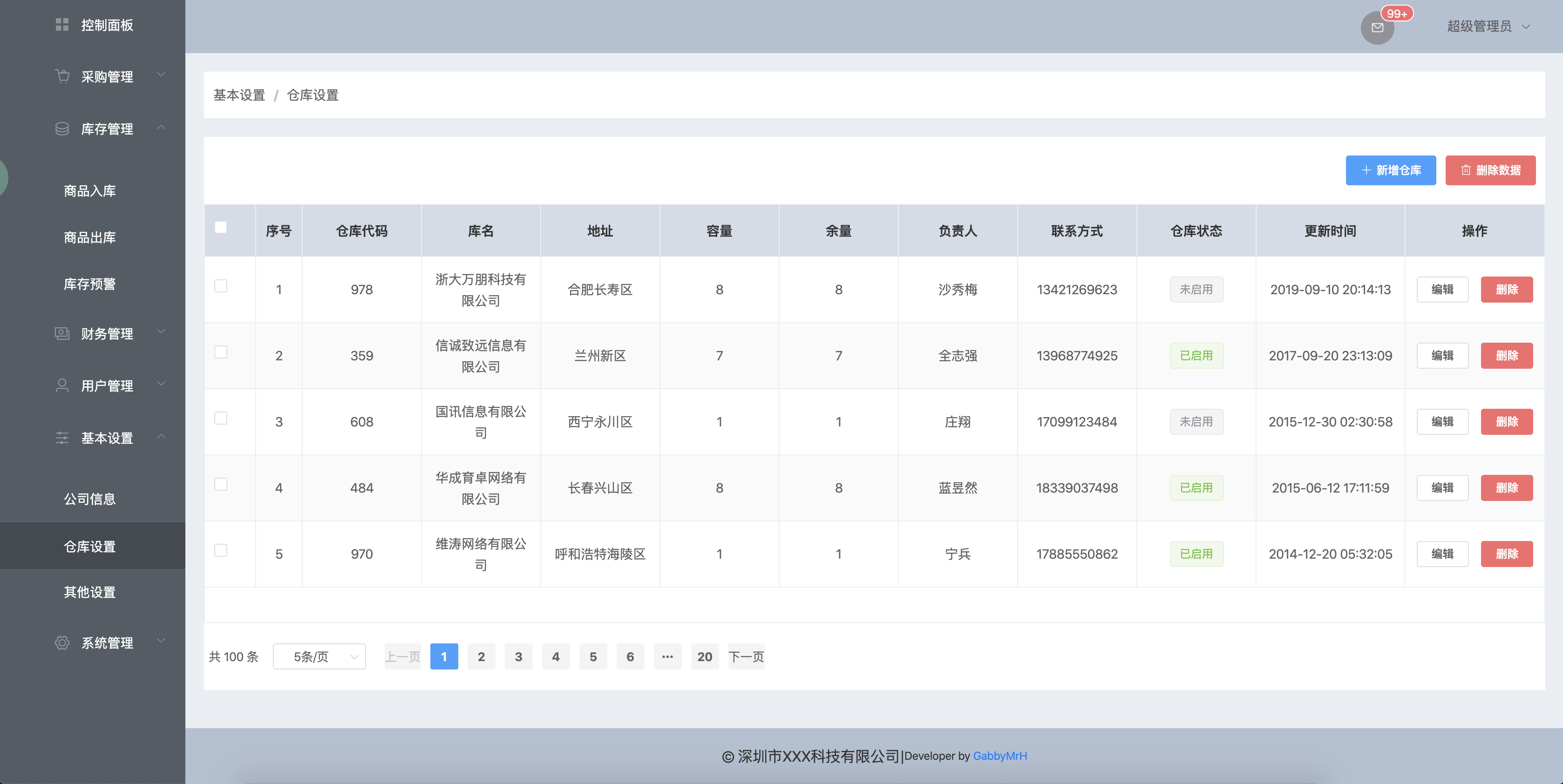This screenshot has width=1563, height=784.
Task: Edit the 沙秀梅 warehouse row
Action: pos(1442,289)
